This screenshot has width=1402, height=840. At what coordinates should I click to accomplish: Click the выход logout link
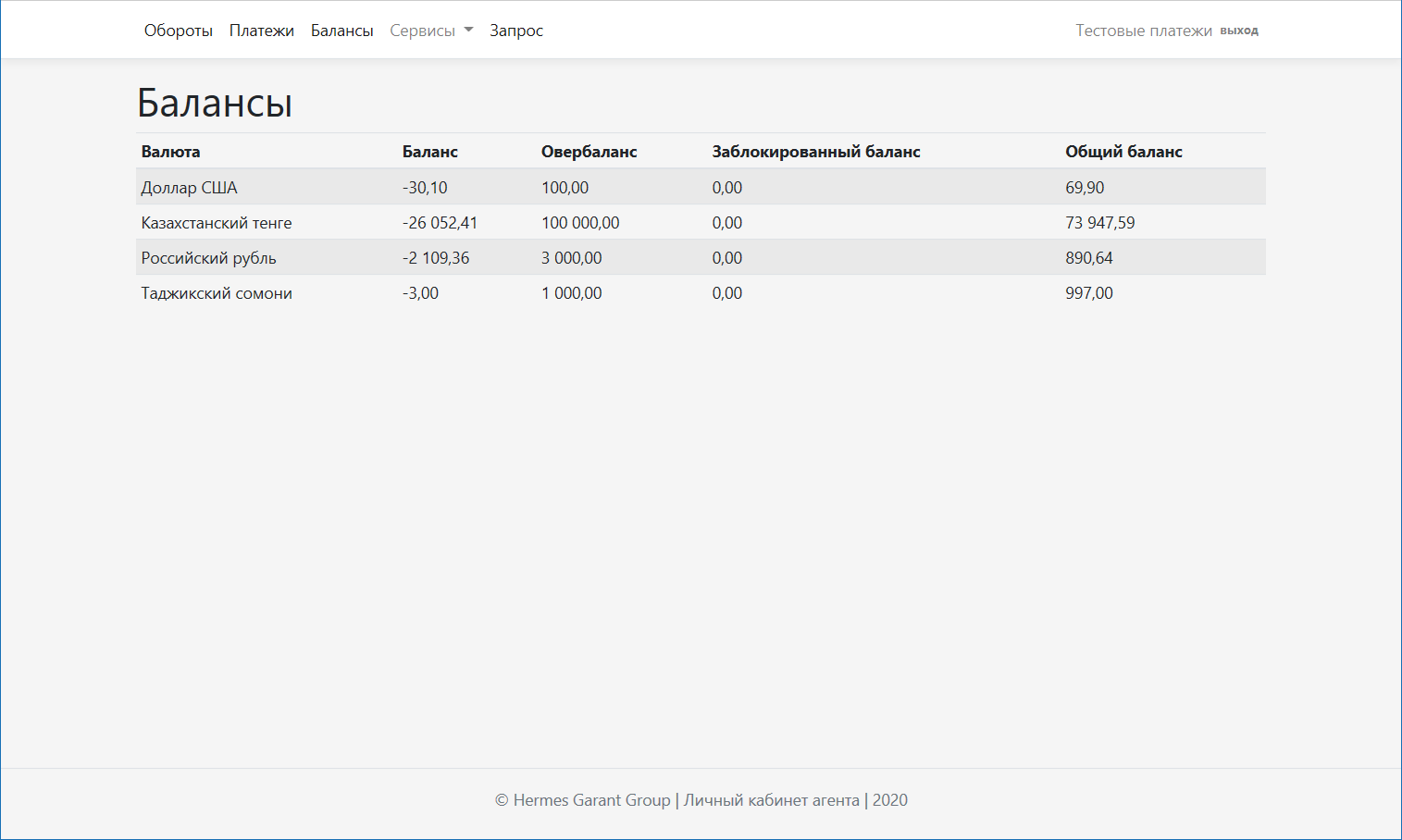1239,31
